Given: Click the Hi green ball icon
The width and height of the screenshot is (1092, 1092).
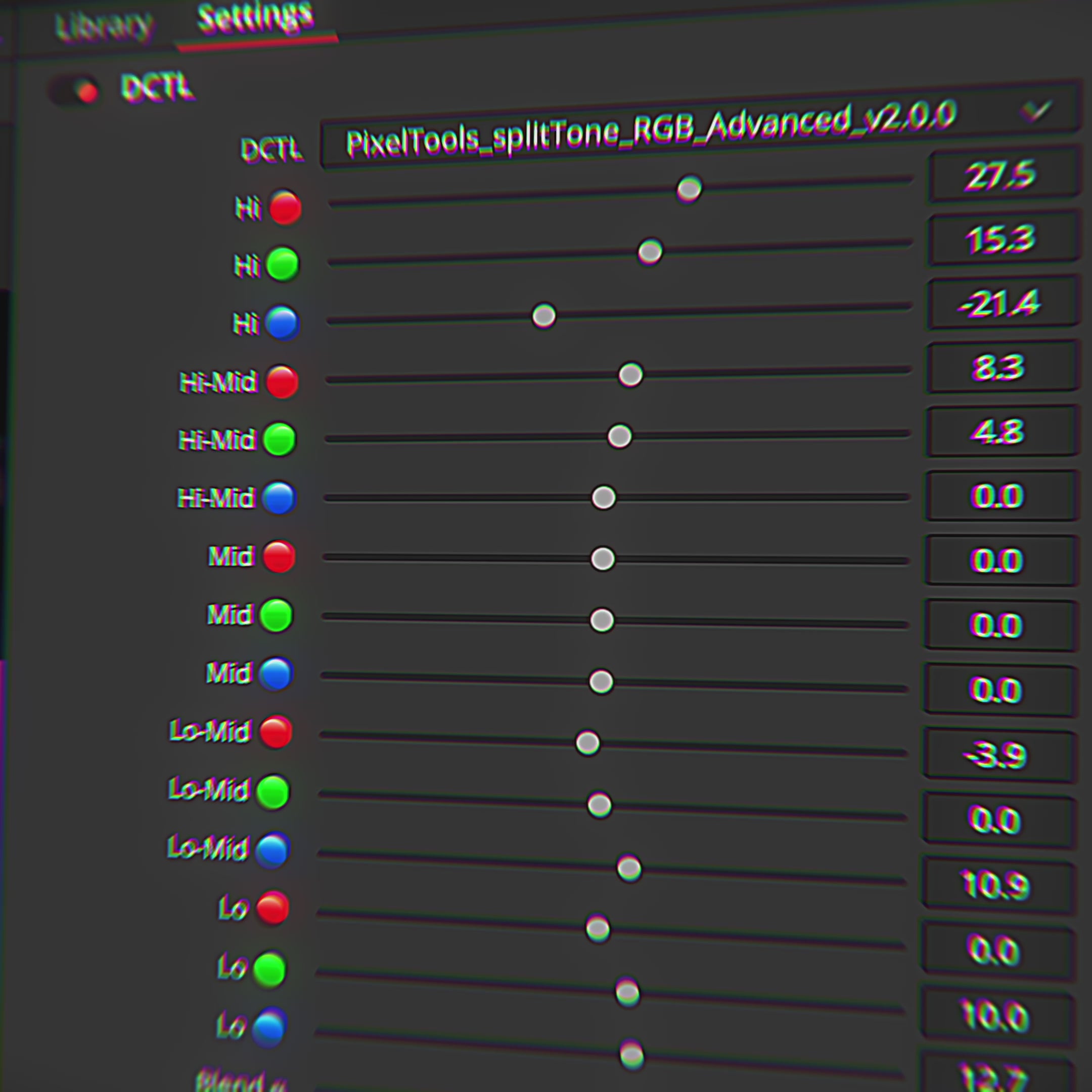Looking at the screenshot, I should (283, 264).
